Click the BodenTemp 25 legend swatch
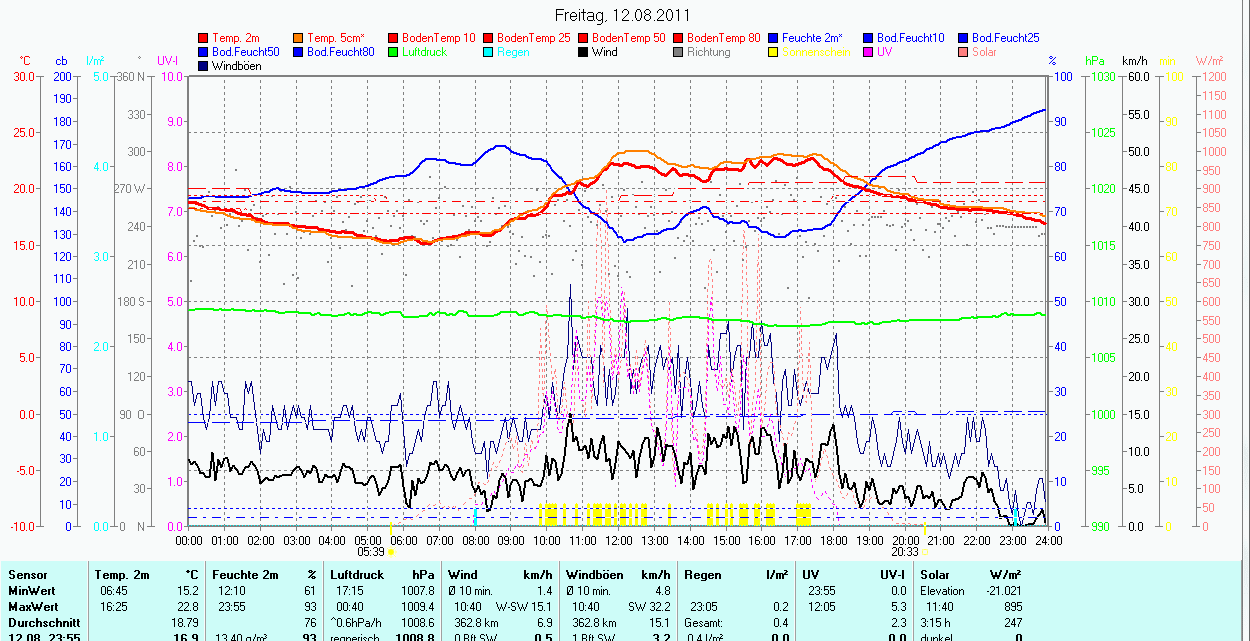 [x=487, y=38]
